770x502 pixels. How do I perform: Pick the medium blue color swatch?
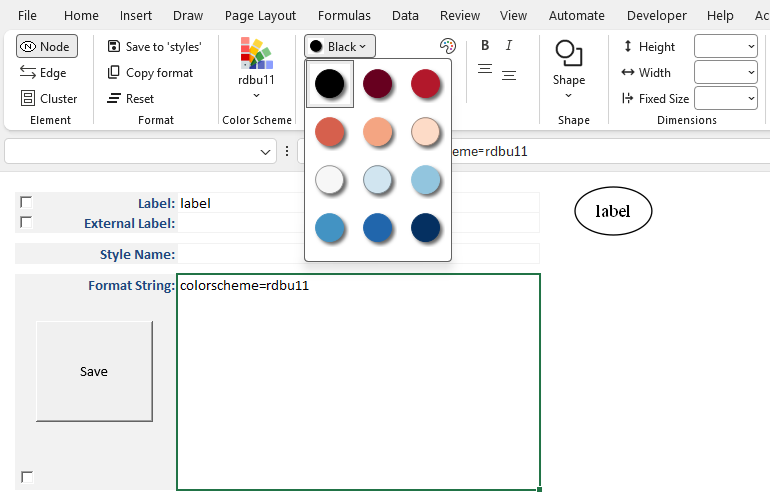pyautogui.click(x=330, y=228)
